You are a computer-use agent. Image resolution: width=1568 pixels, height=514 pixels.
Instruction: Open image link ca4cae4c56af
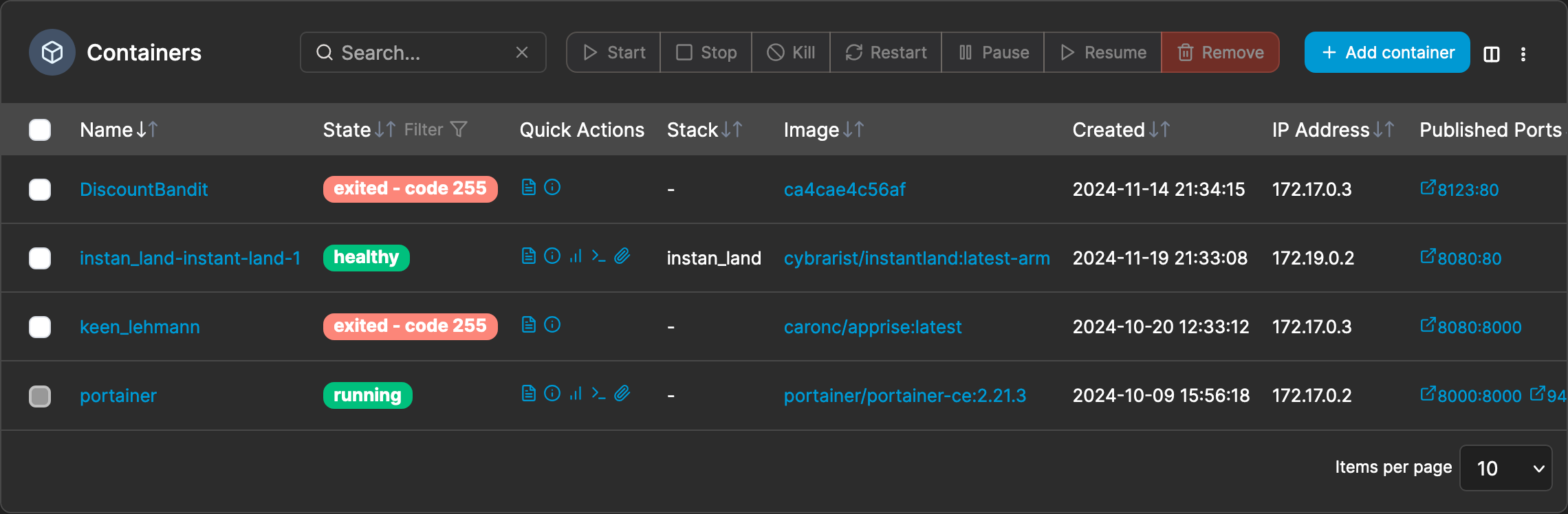point(845,190)
